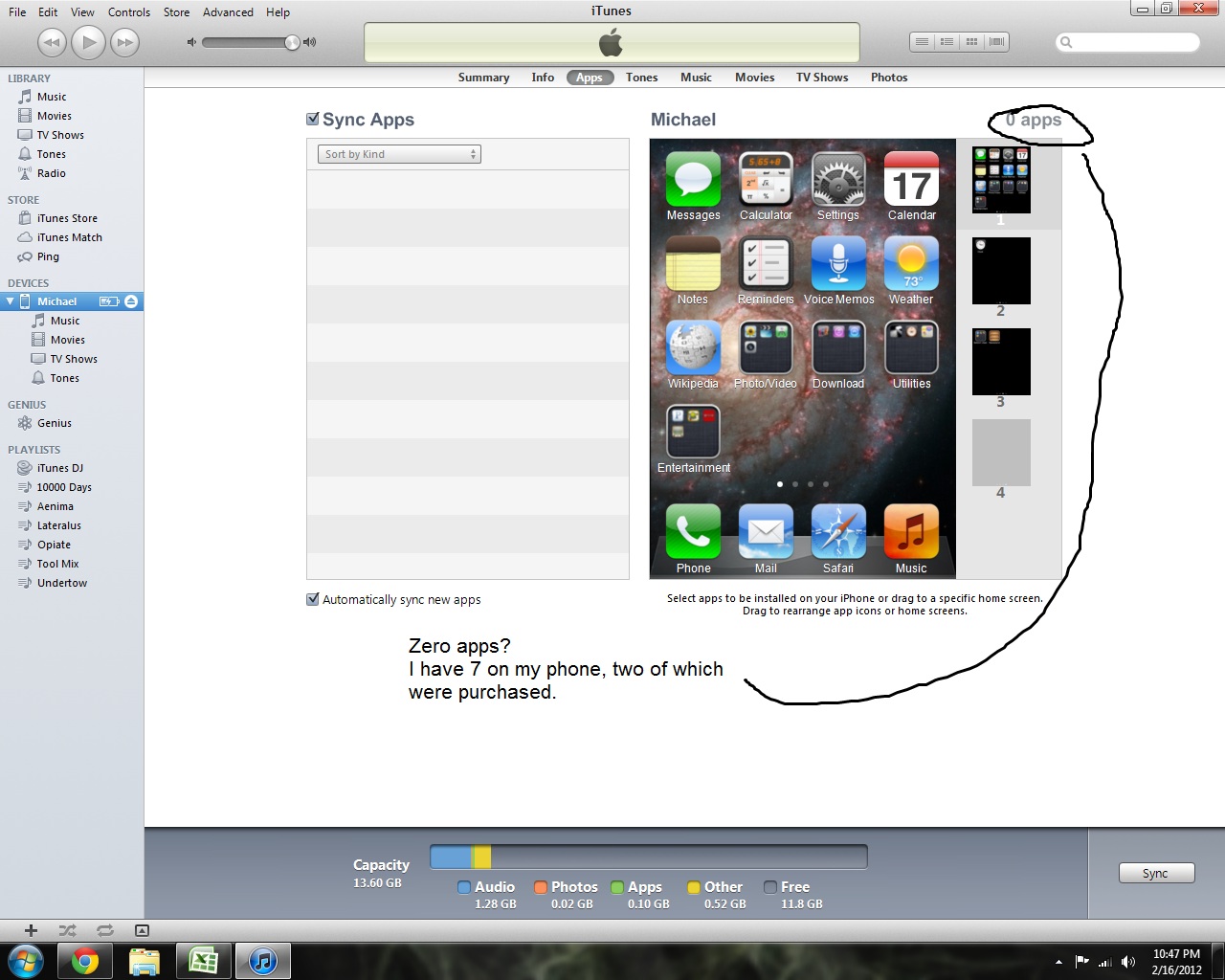Select empty home screen thumbnail 4
The image size is (1225, 980).
[x=1001, y=453]
